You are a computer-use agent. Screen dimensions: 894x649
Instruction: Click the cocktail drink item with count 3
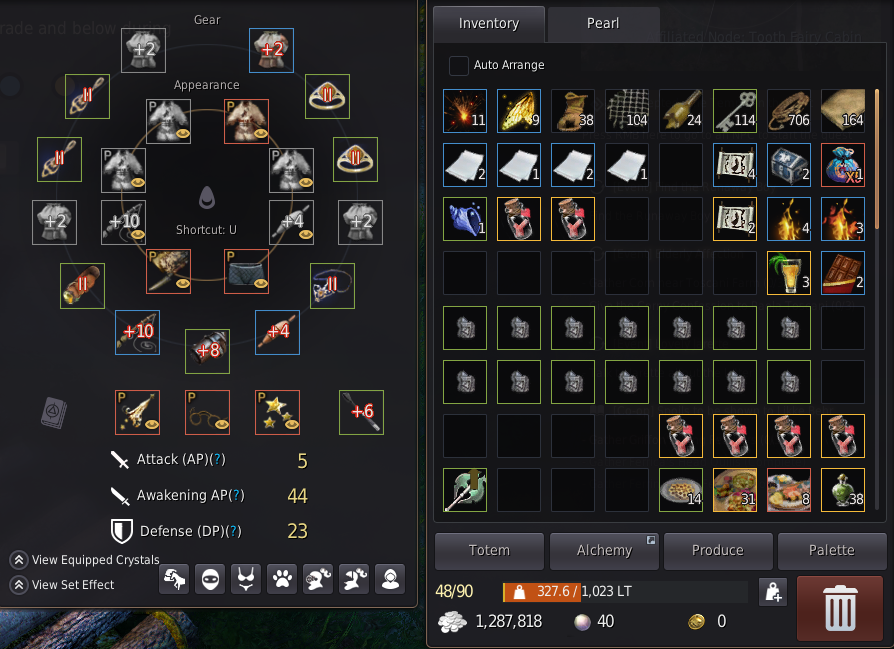click(x=789, y=273)
